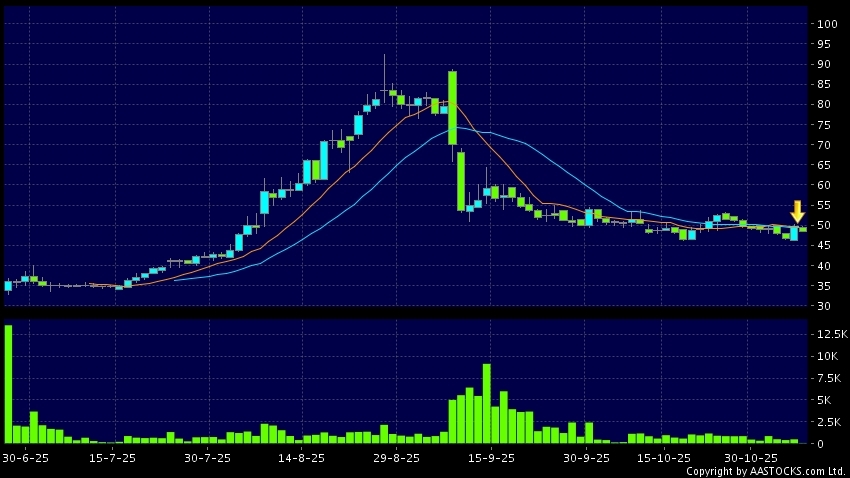
Task: Click the 2.5K volume axis label
Action: coord(828,421)
